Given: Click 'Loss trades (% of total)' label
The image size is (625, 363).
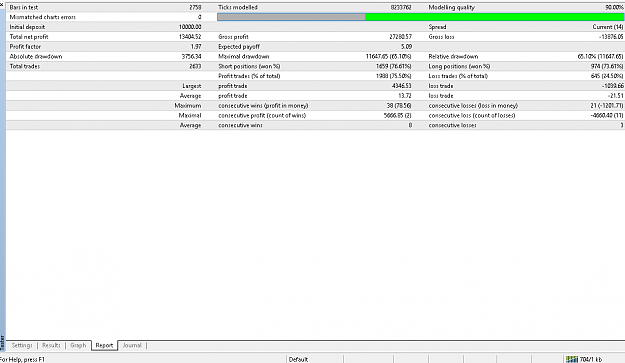Looking at the screenshot, I should [x=458, y=76].
